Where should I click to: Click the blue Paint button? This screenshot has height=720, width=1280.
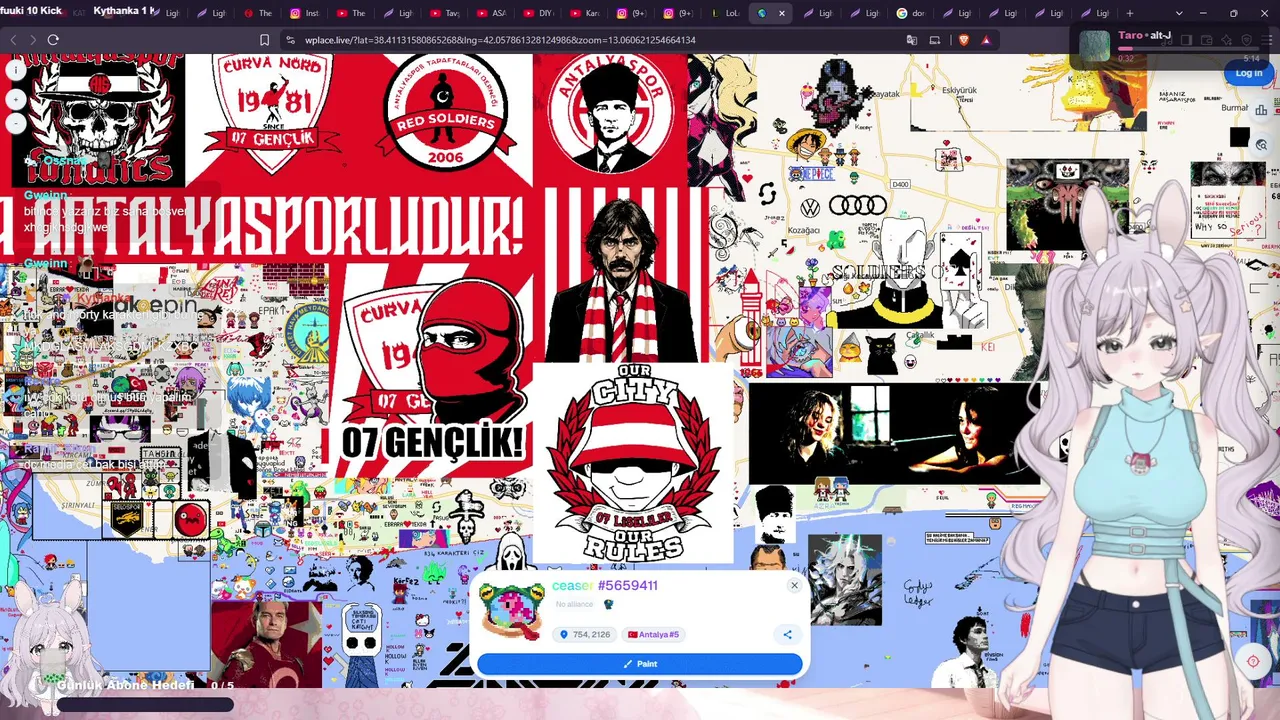click(x=640, y=664)
